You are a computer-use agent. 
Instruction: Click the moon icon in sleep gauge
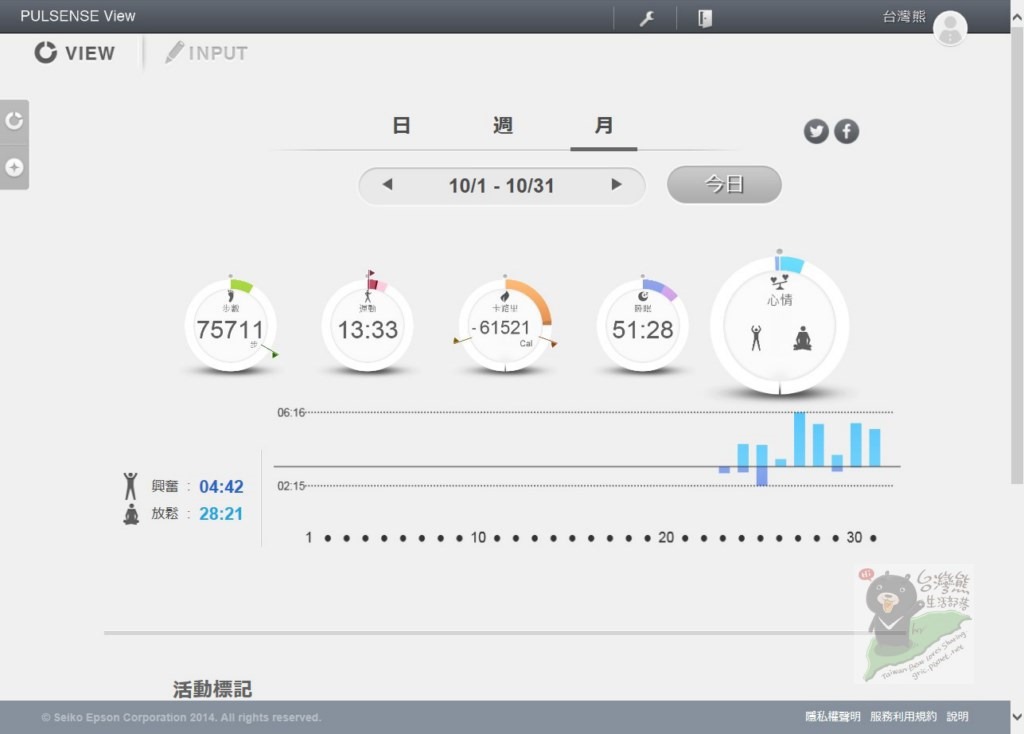[x=643, y=296]
